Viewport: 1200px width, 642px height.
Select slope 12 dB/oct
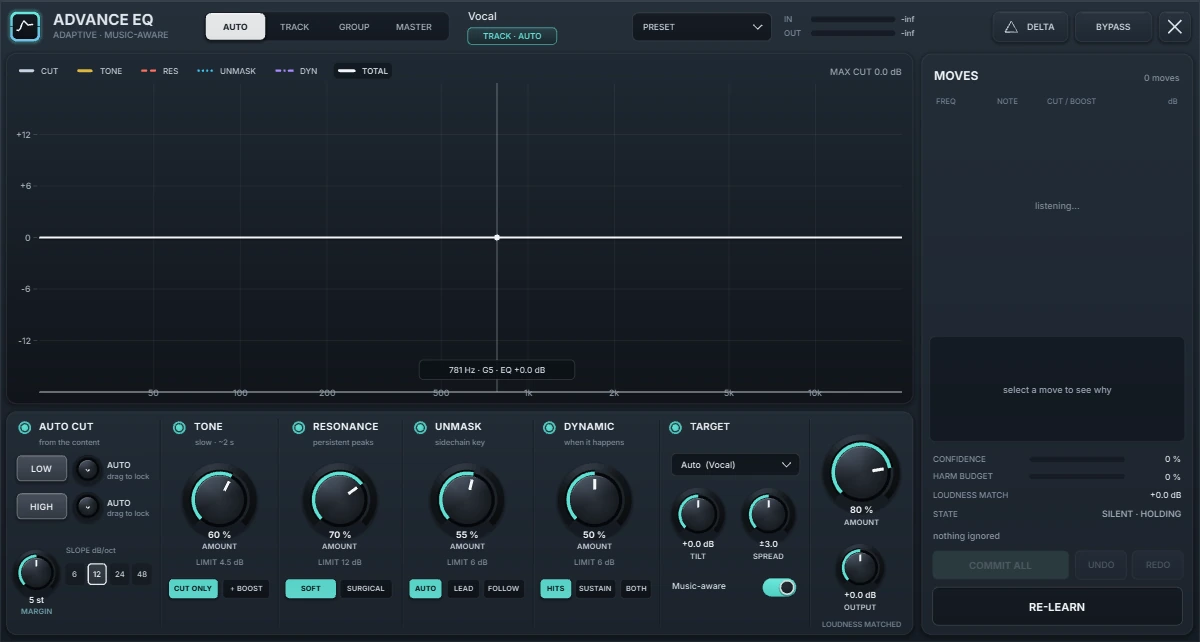click(97, 574)
